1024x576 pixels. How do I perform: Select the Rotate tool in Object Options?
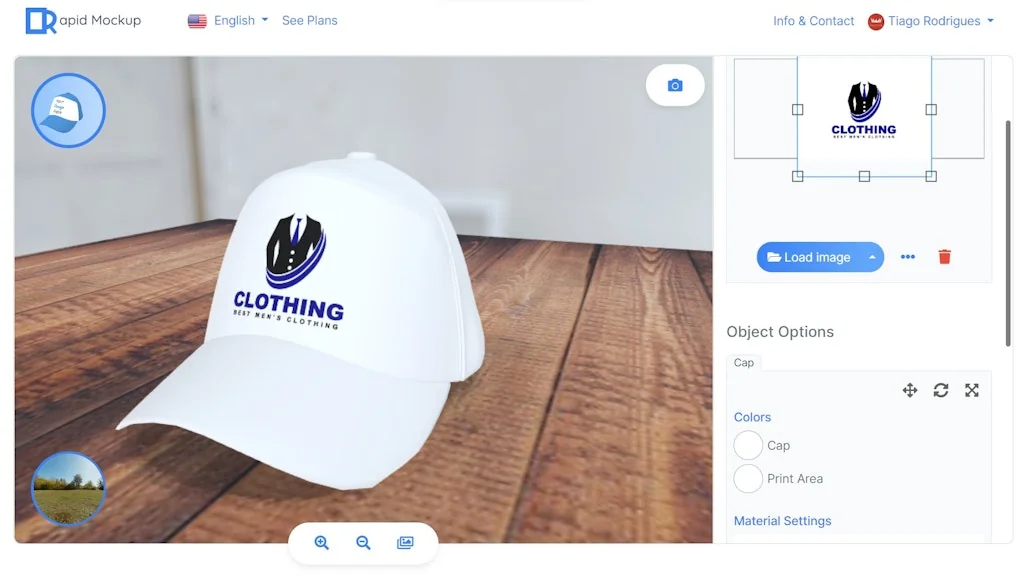coord(941,390)
